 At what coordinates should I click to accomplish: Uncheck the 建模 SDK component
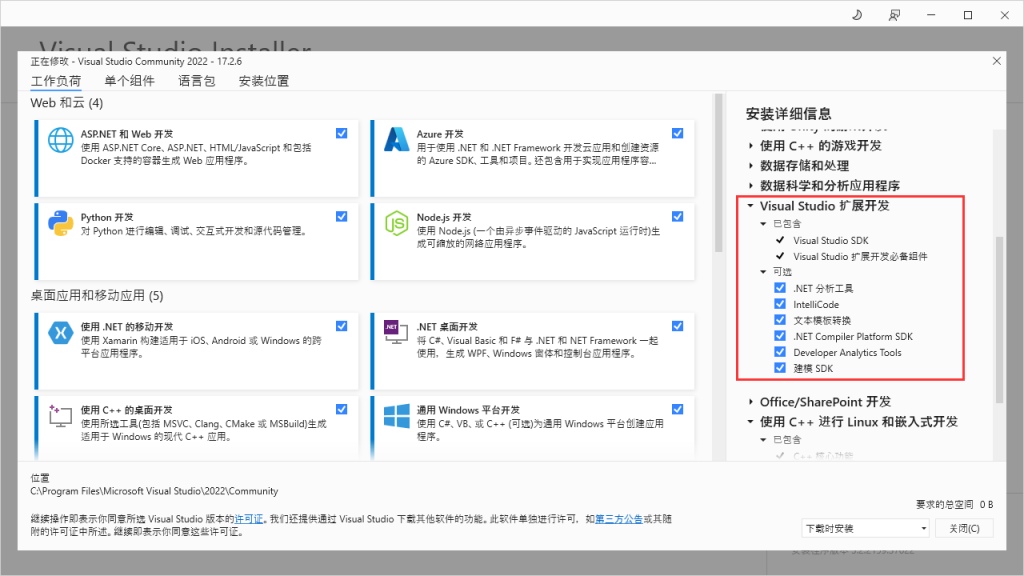click(780, 368)
